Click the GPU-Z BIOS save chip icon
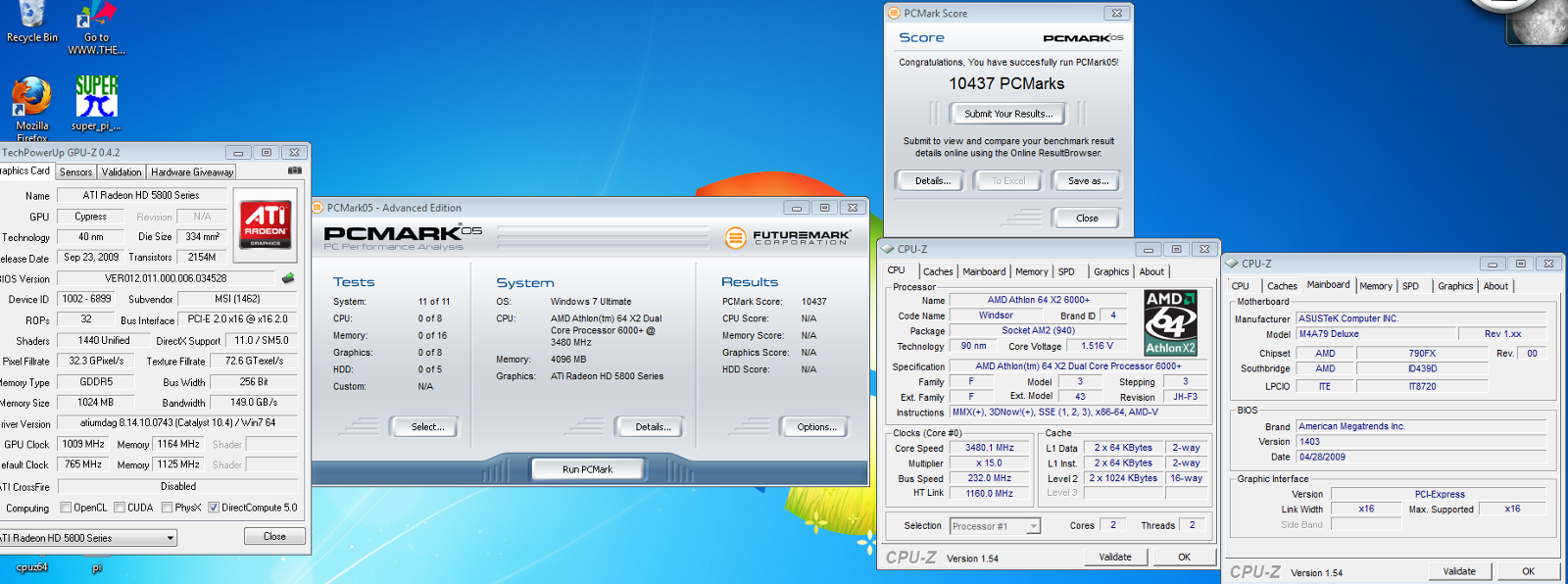Image resolution: width=1568 pixels, height=584 pixels. (x=288, y=278)
